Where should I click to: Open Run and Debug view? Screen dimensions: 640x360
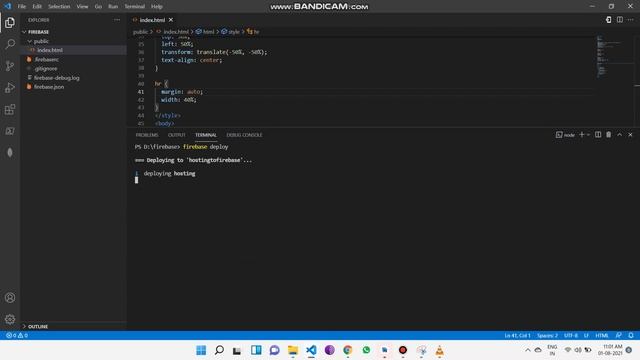(10, 87)
